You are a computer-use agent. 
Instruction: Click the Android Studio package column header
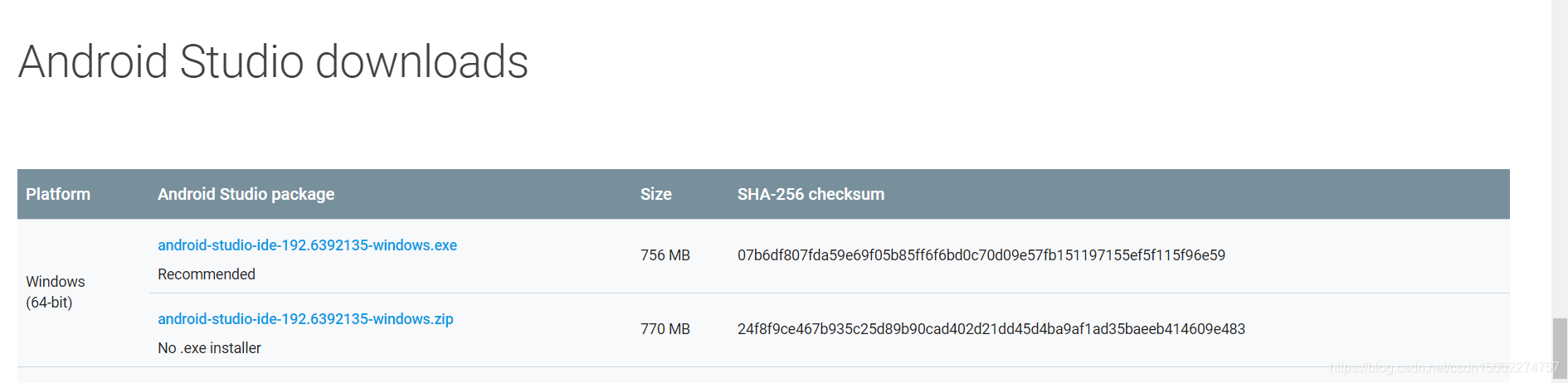(246, 194)
